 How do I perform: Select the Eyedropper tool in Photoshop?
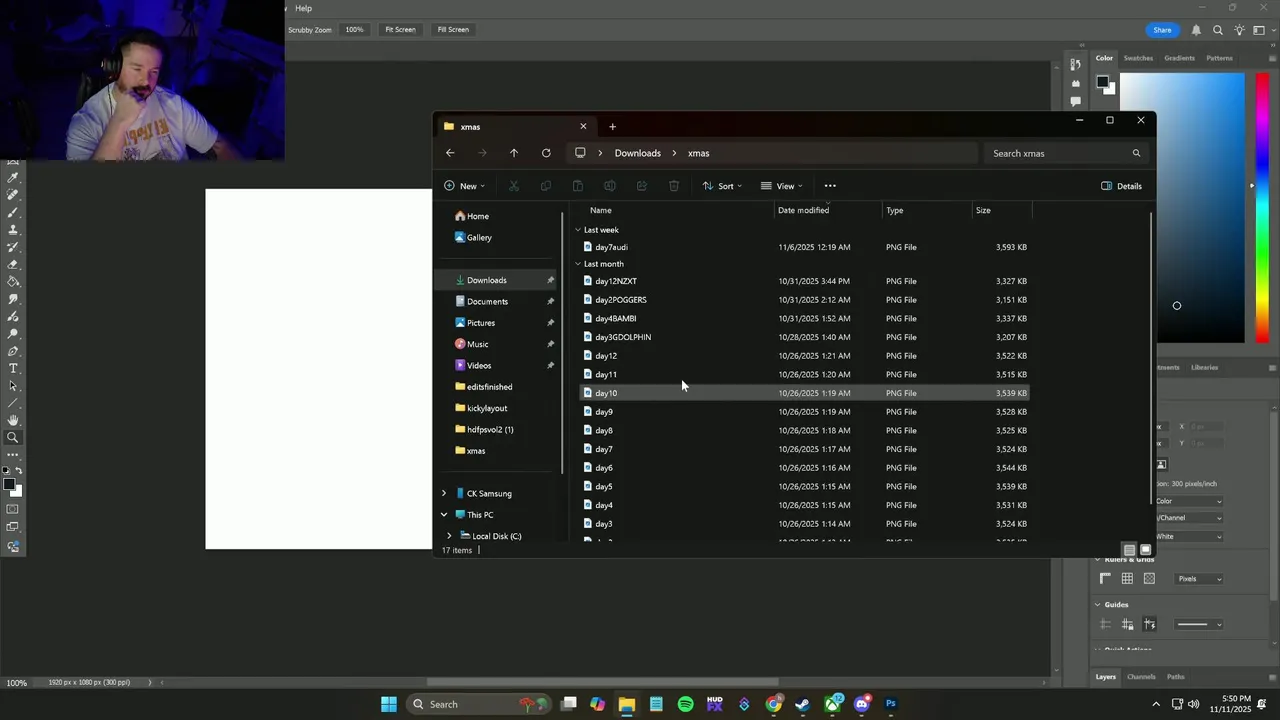pos(13,178)
